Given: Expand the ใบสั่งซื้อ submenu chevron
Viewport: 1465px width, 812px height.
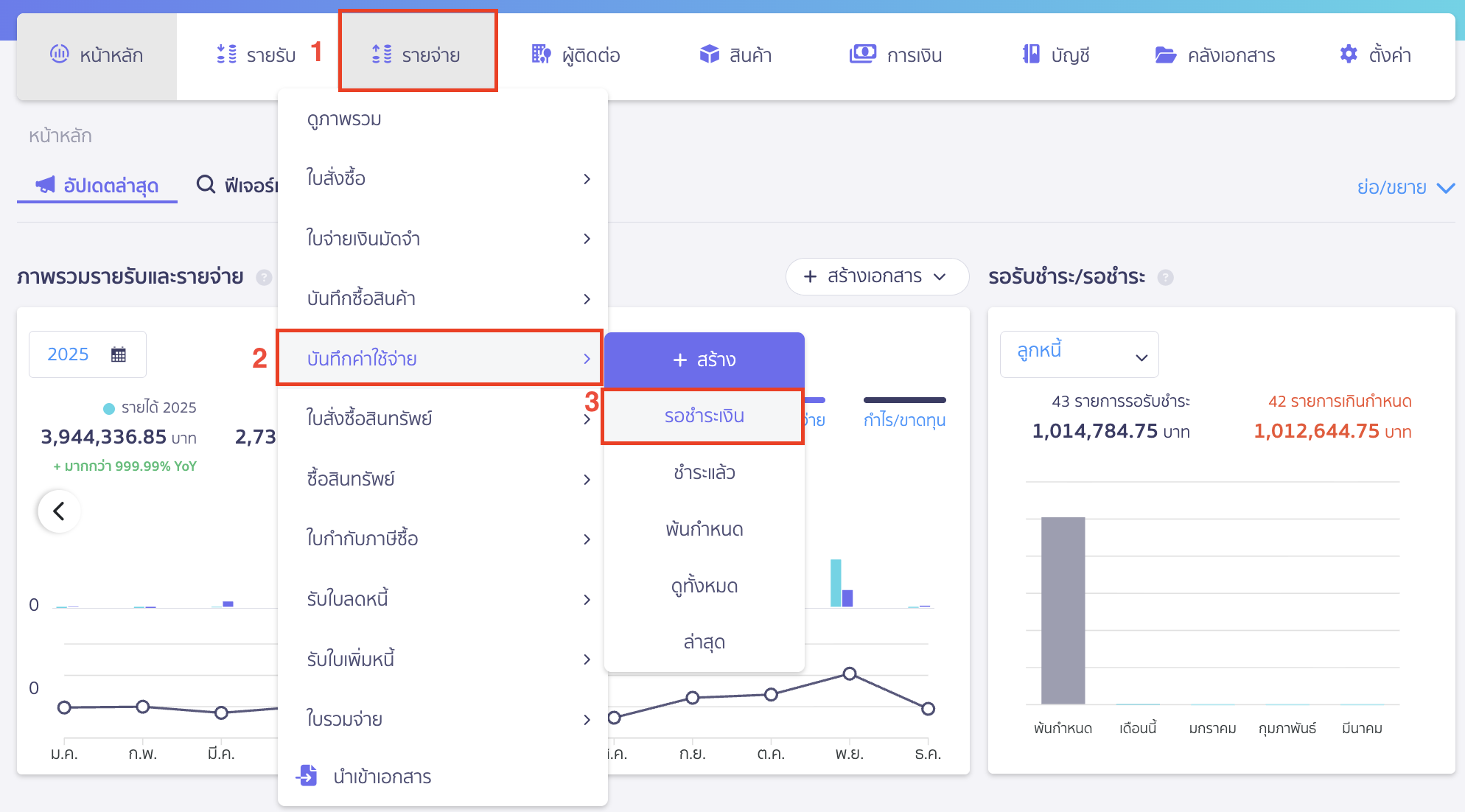Looking at the screenshot, I should point(587,179).
